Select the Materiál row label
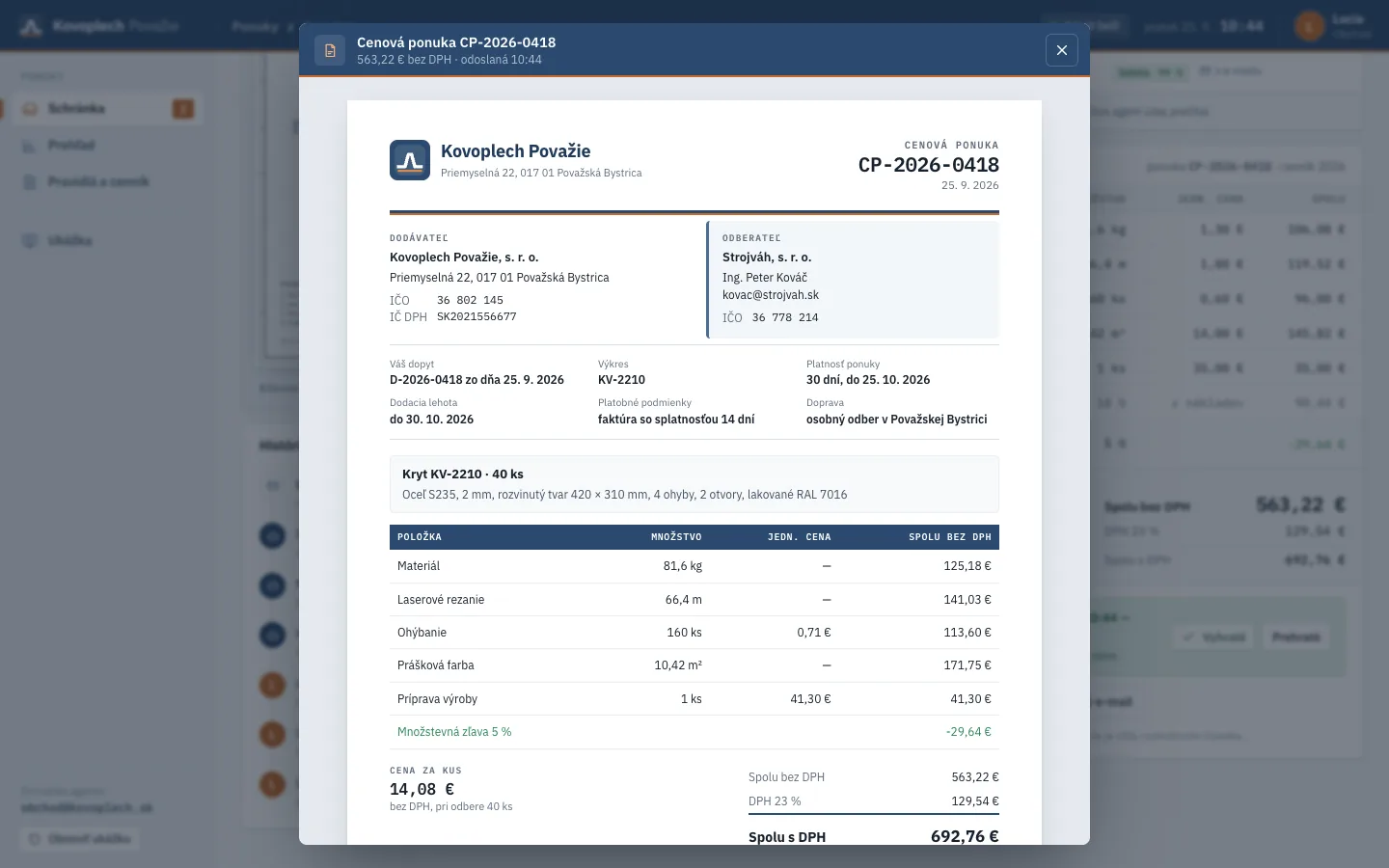Image resolution: width=1389 pixels, height=868 pixels. 419,566
